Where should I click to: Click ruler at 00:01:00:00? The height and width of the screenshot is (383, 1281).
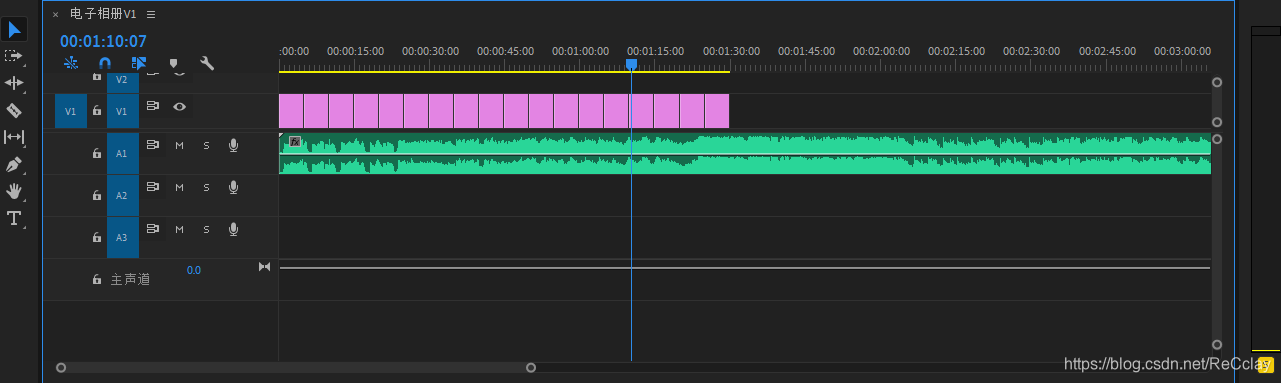pyautogui.click(x=581, y=51)
